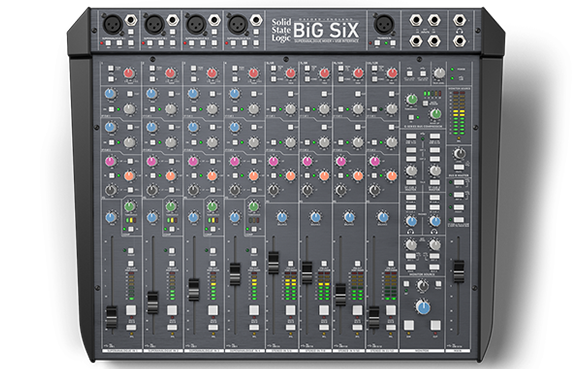The width and height of the screenshot is (576, 369).
Task: Click the channel 2 XLR microphone input
Action: pos(154,25)
